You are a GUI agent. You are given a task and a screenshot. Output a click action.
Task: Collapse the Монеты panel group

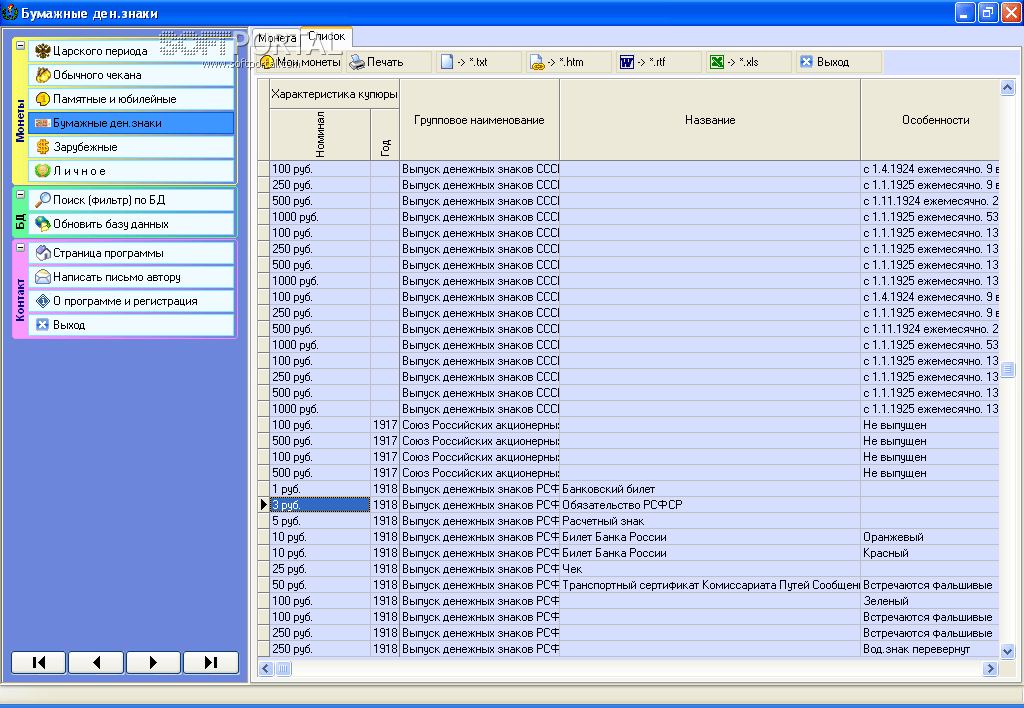(20, 46)
